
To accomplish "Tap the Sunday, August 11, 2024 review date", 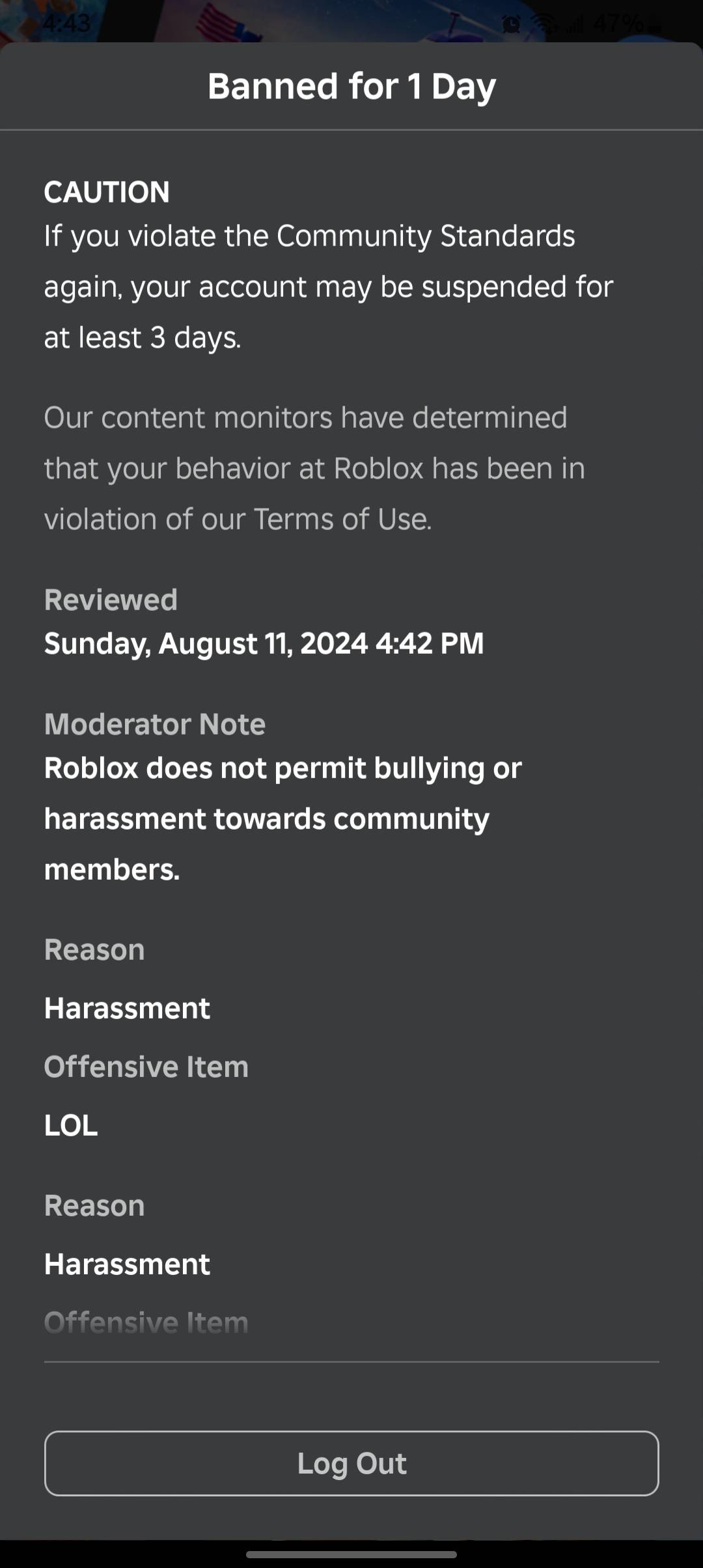I will 264,643.
